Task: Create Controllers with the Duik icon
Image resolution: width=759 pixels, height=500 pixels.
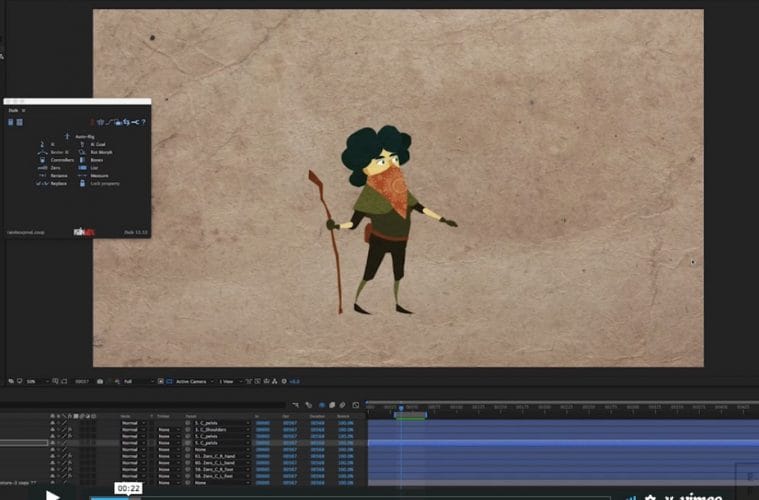Action: [50, 160]
